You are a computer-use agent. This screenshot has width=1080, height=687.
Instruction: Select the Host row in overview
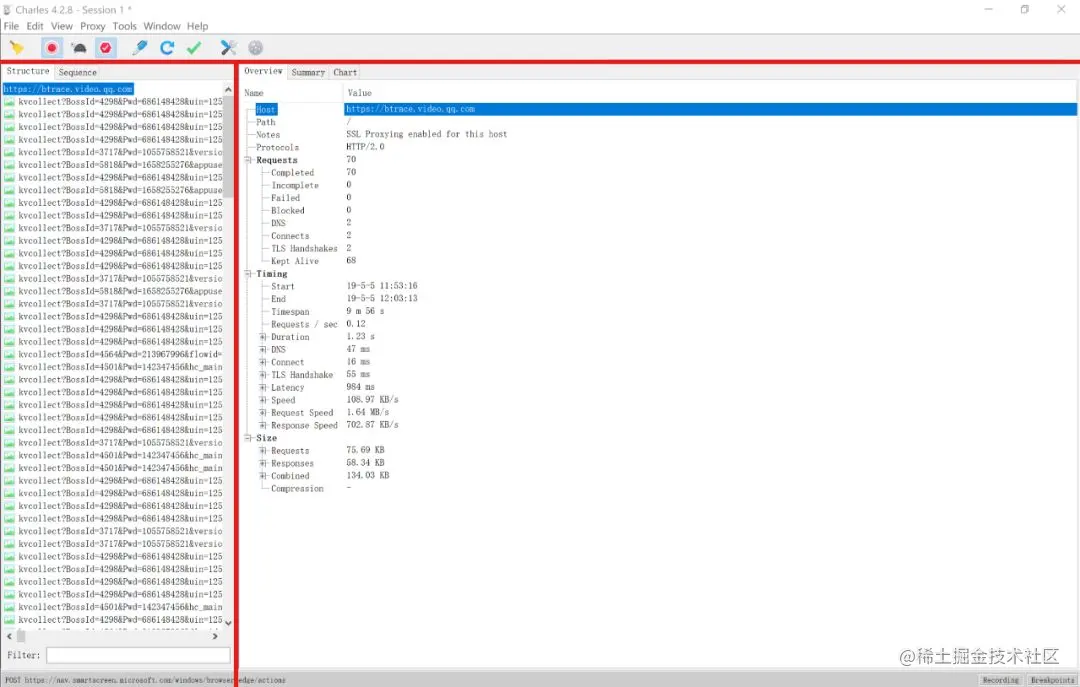point(660,109)
